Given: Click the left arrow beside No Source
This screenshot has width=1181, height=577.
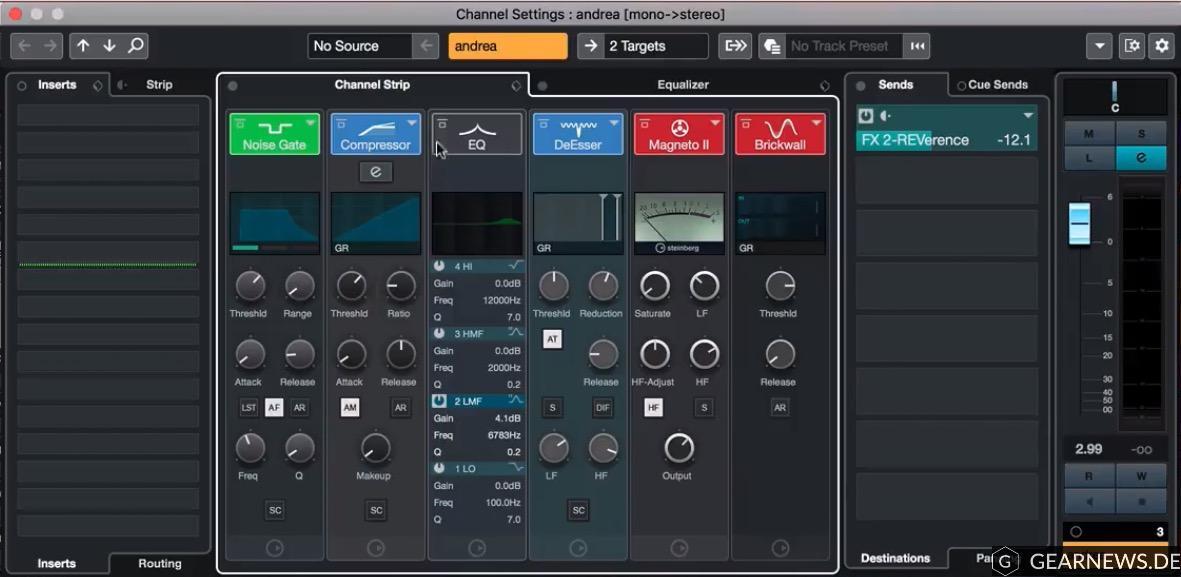Looking at the screenshot, I should pyautogui.click(x=426, y=46).
